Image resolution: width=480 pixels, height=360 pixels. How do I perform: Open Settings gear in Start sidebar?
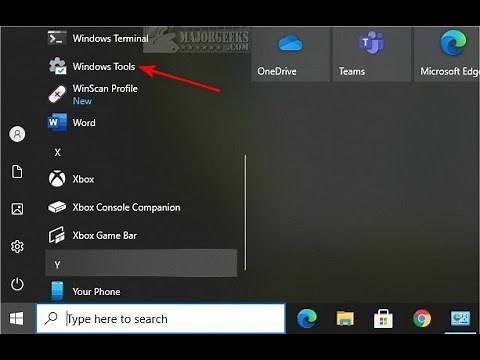17,247
